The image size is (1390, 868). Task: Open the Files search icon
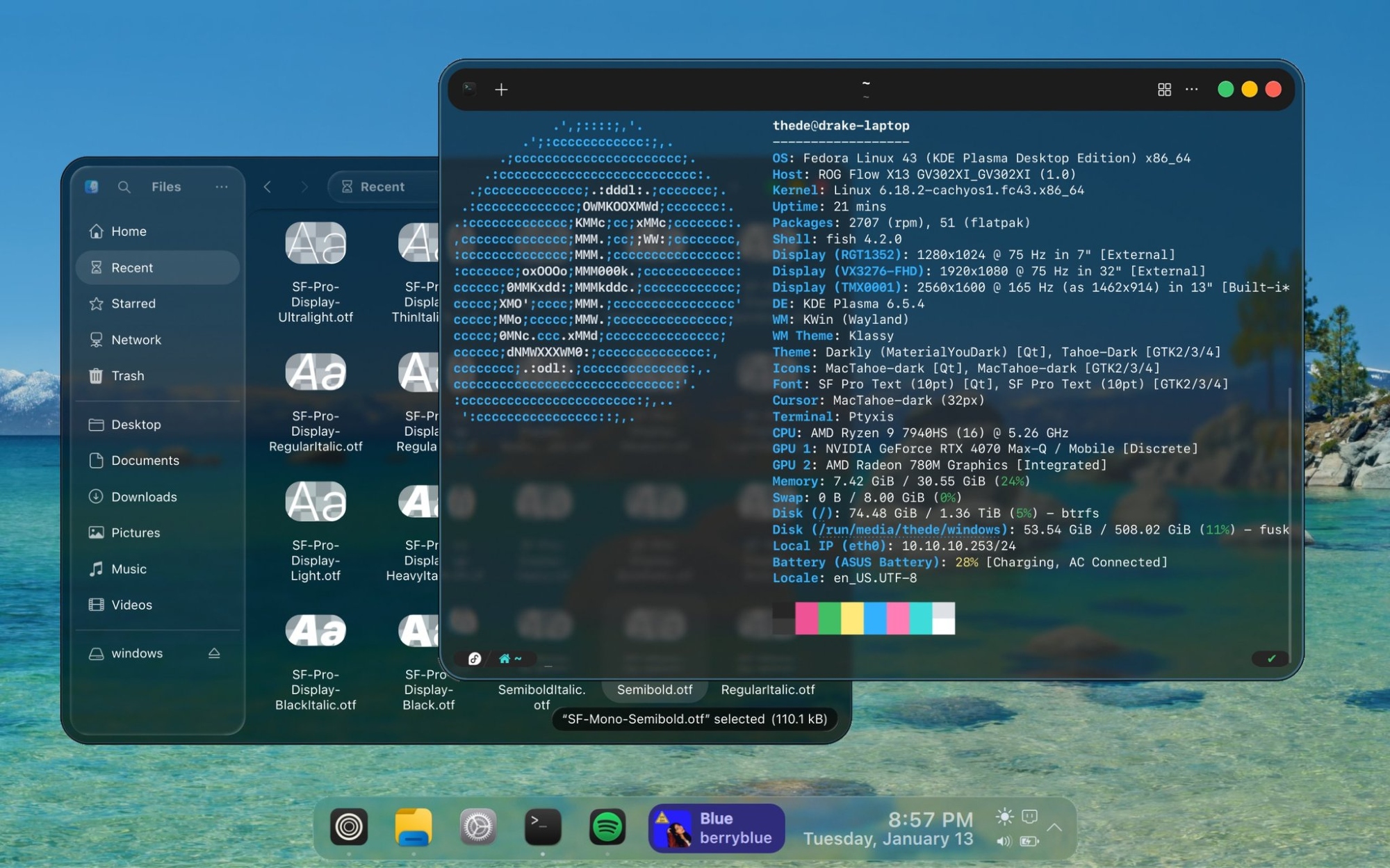pyautogui.click(x=124, y=186)
